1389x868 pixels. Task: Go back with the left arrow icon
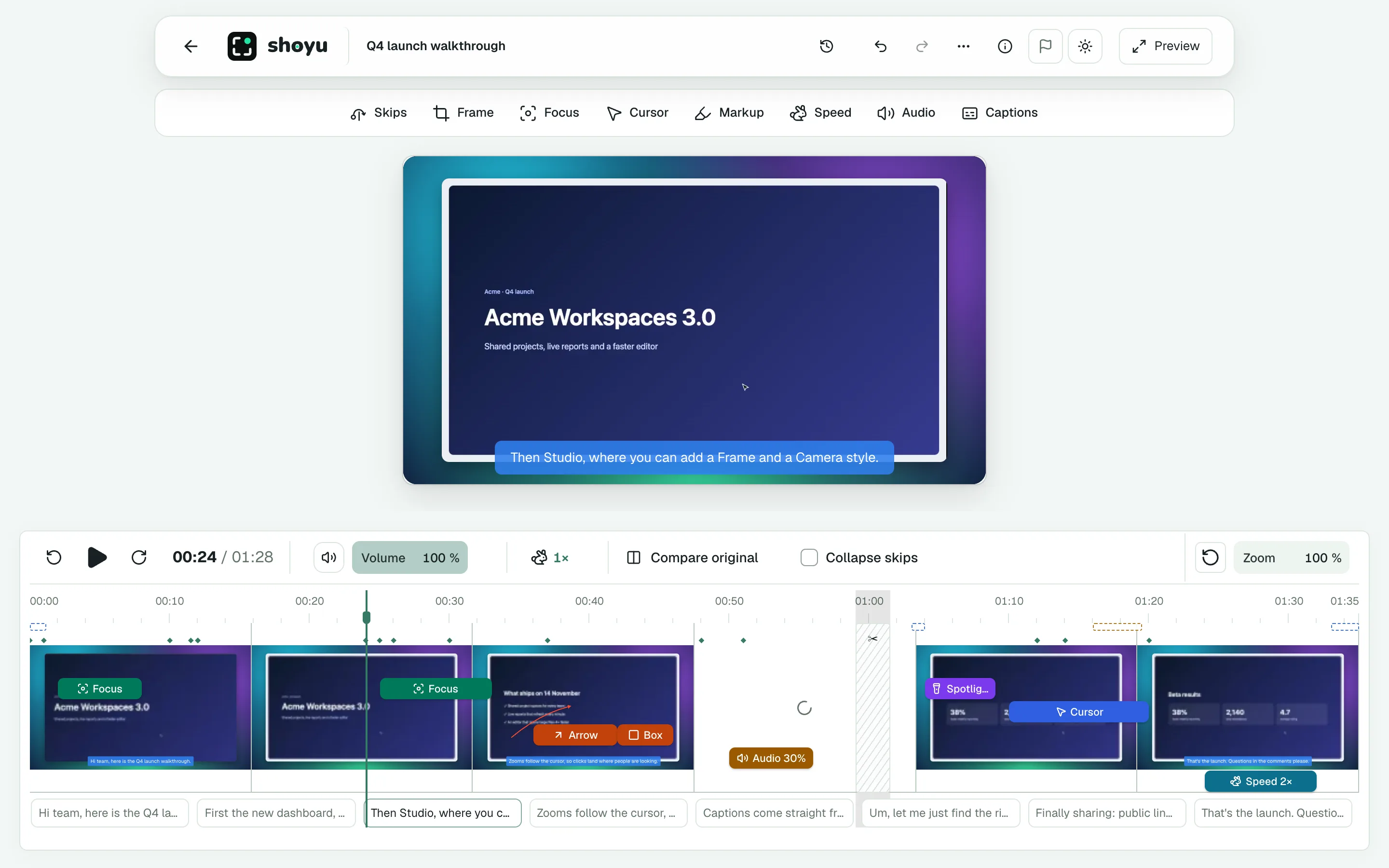(191, 46)
